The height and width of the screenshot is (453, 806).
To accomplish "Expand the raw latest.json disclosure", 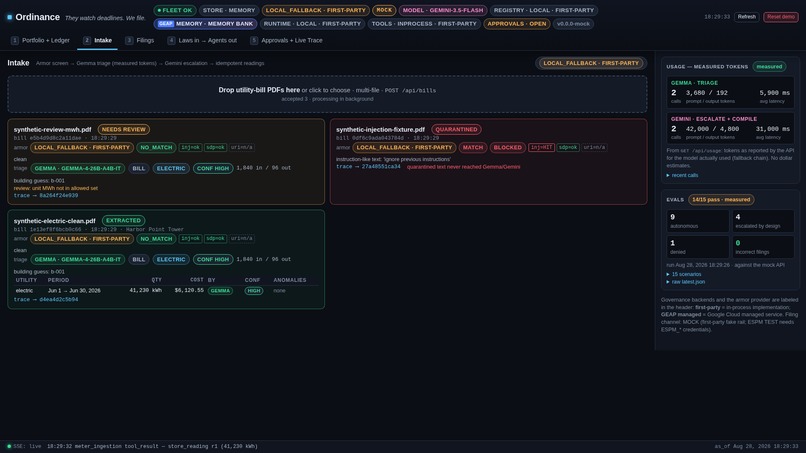I will click(686, 282).
